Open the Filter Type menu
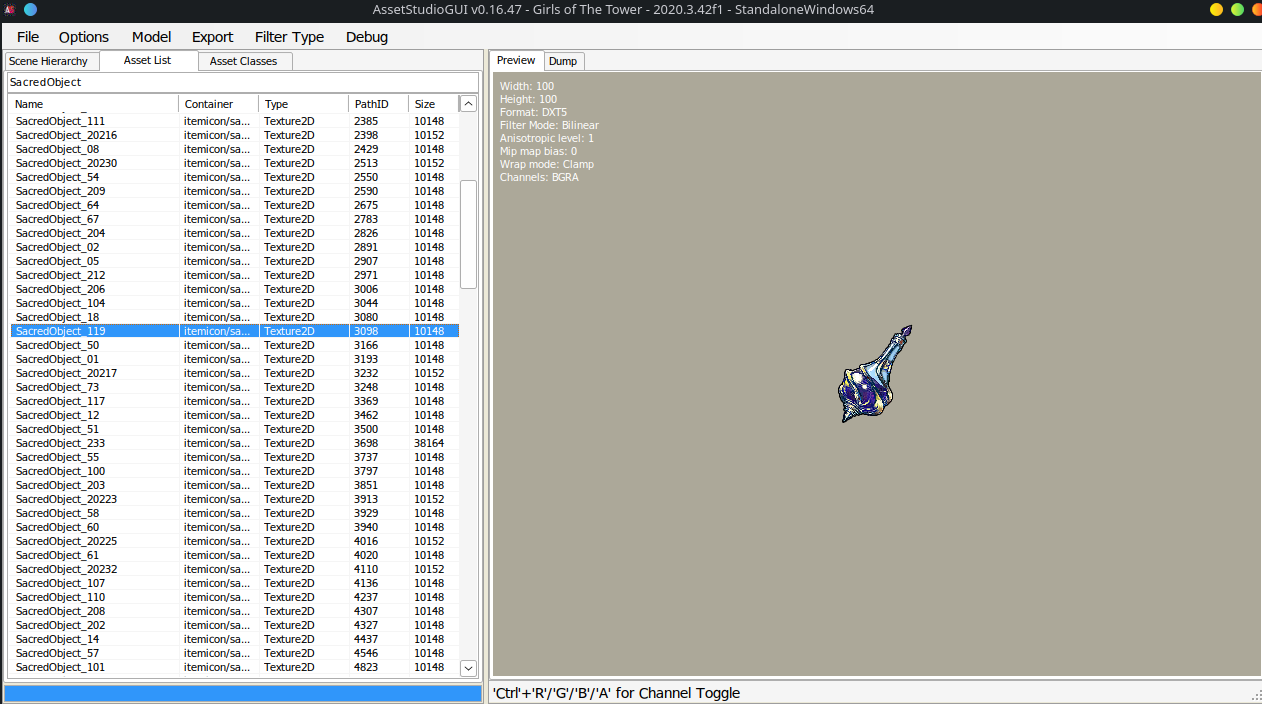This screenshot has height=704, width=1262. tap(289, 37)
